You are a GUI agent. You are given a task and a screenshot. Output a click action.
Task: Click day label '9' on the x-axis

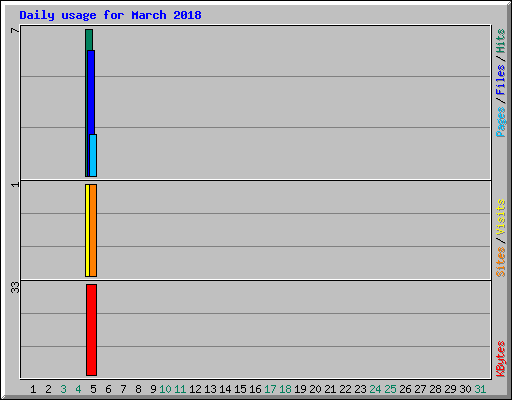153,389
